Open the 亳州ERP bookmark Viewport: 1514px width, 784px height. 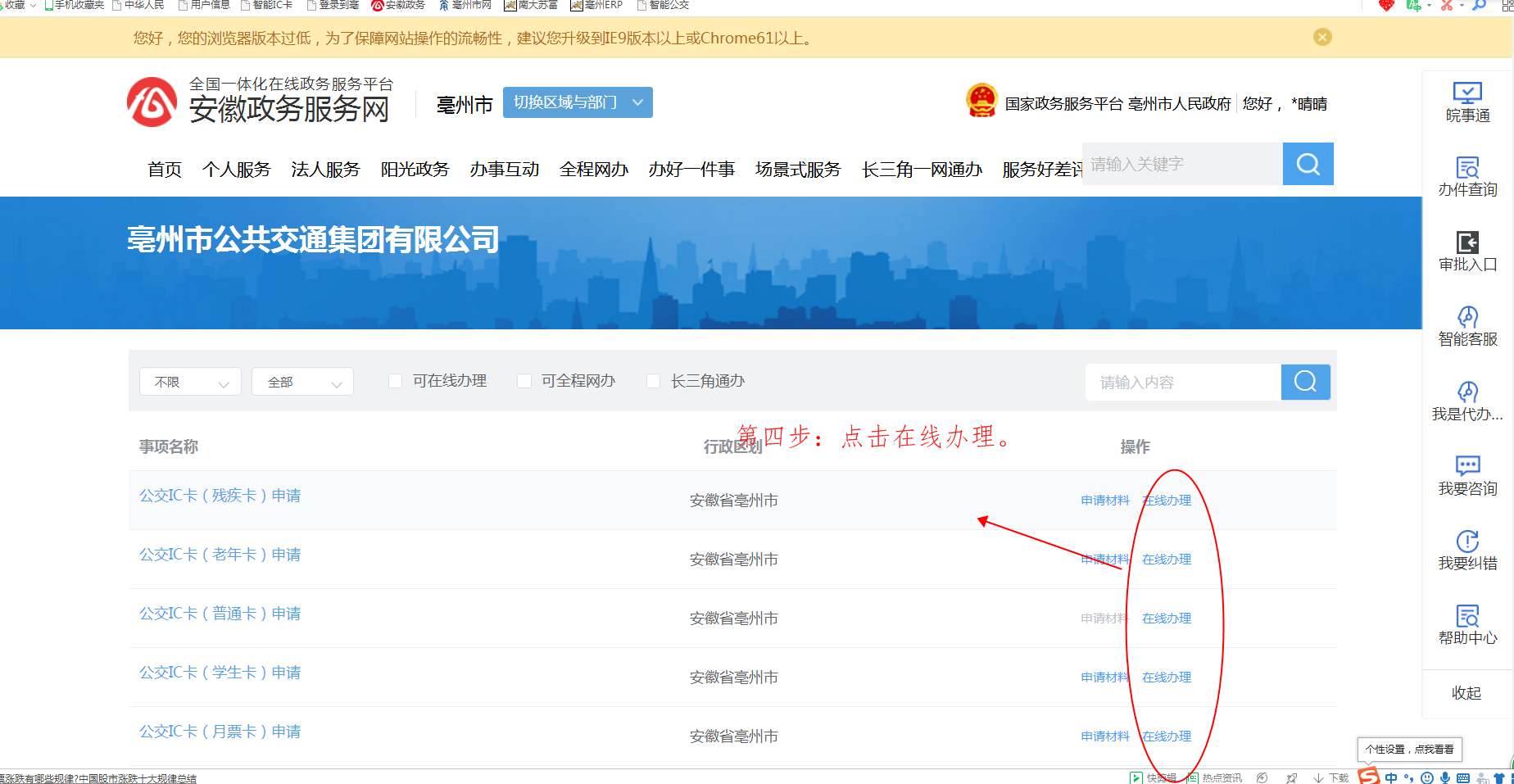[596, 5]
